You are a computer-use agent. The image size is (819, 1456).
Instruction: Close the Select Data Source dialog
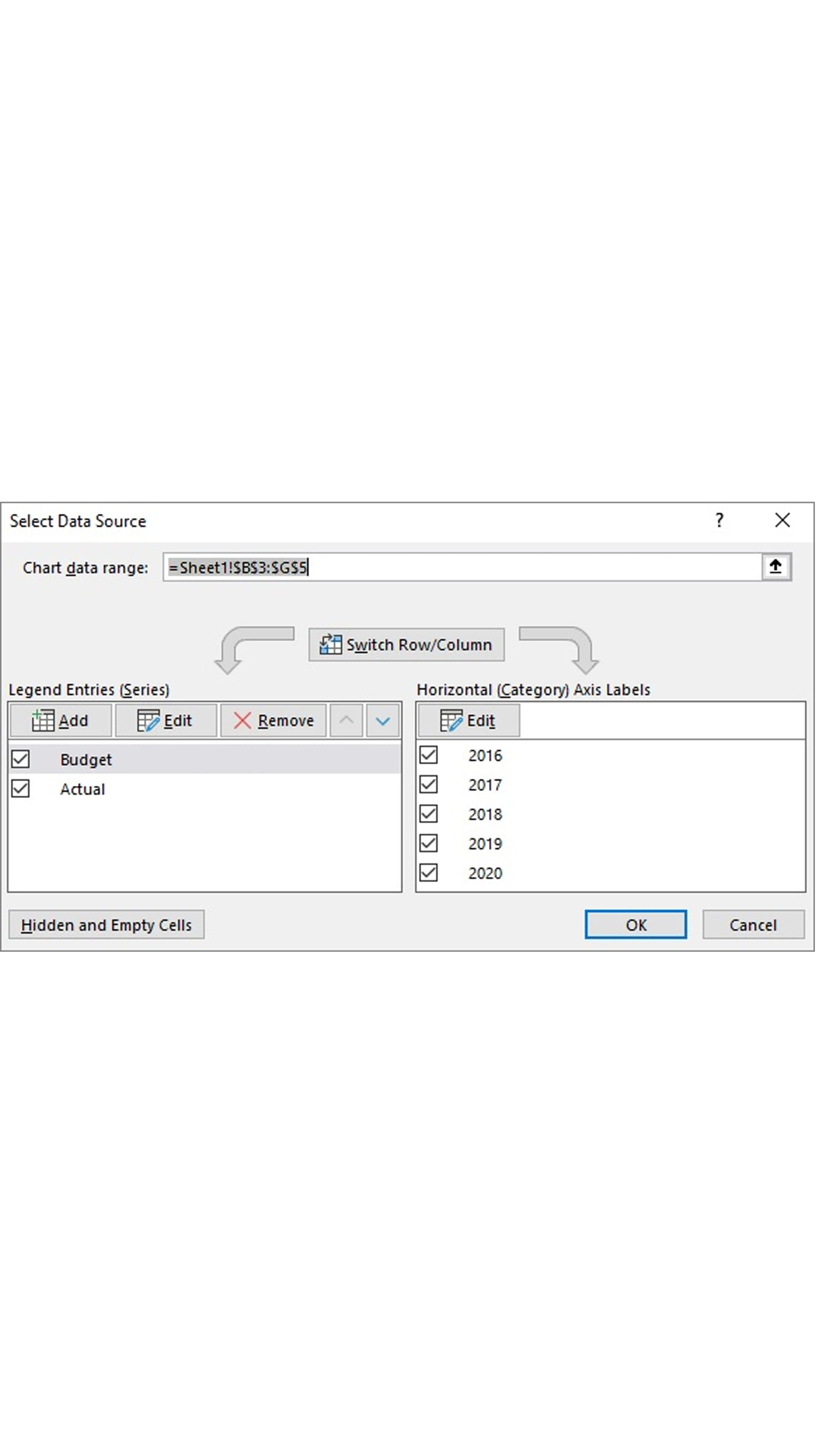pos(782,520)
